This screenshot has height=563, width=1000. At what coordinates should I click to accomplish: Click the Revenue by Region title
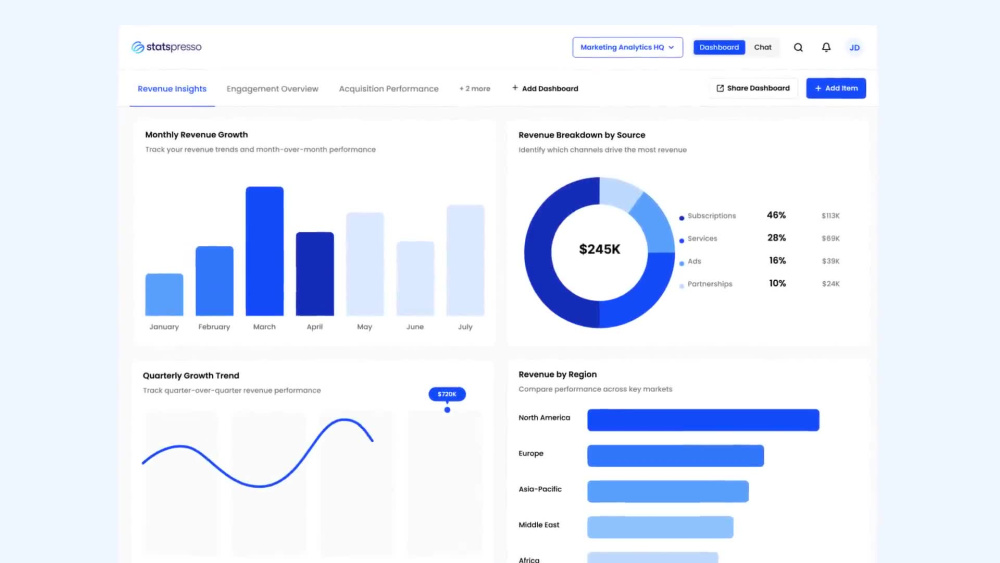[x=557, y=375]
